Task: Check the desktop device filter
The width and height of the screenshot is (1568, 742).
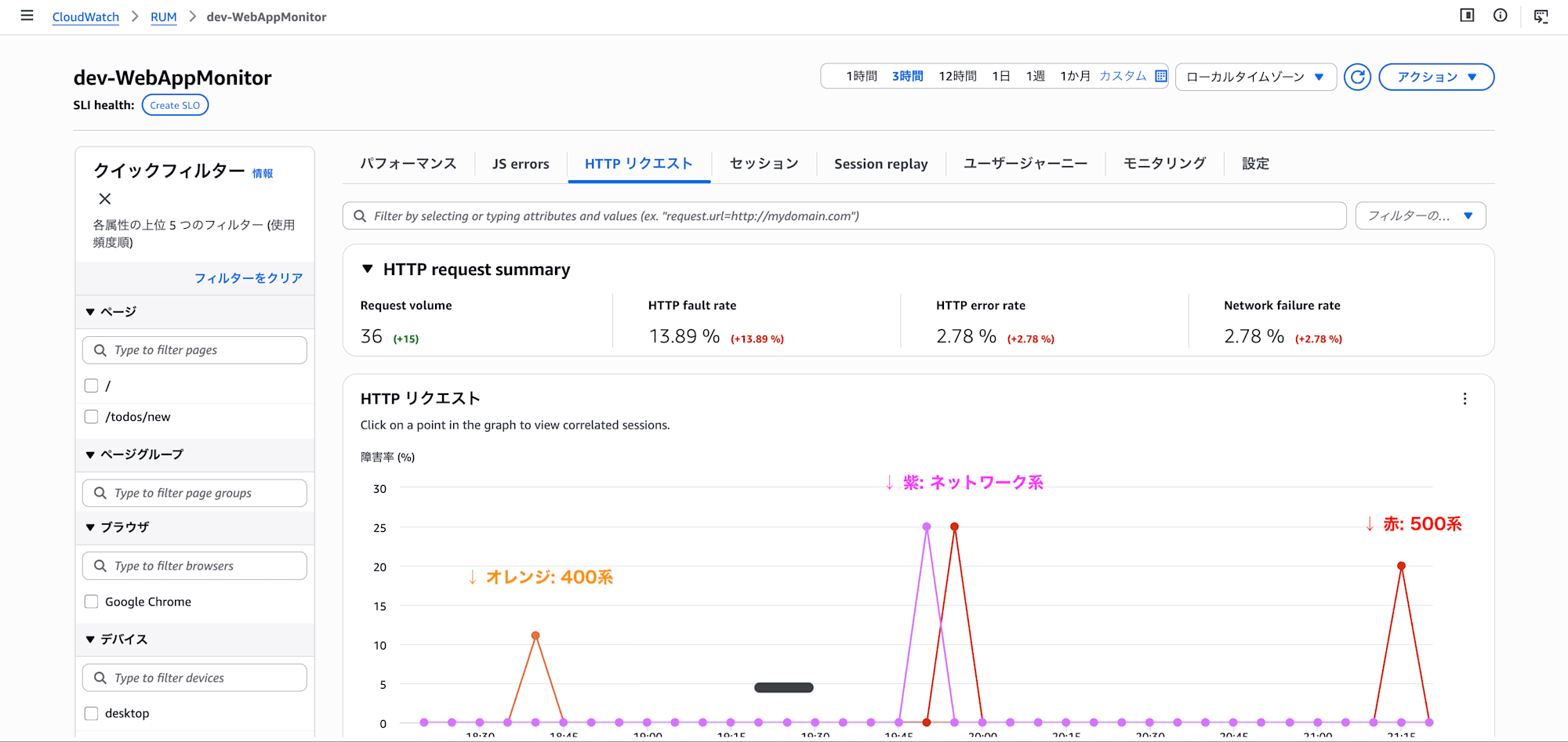Action: (91, 713)
